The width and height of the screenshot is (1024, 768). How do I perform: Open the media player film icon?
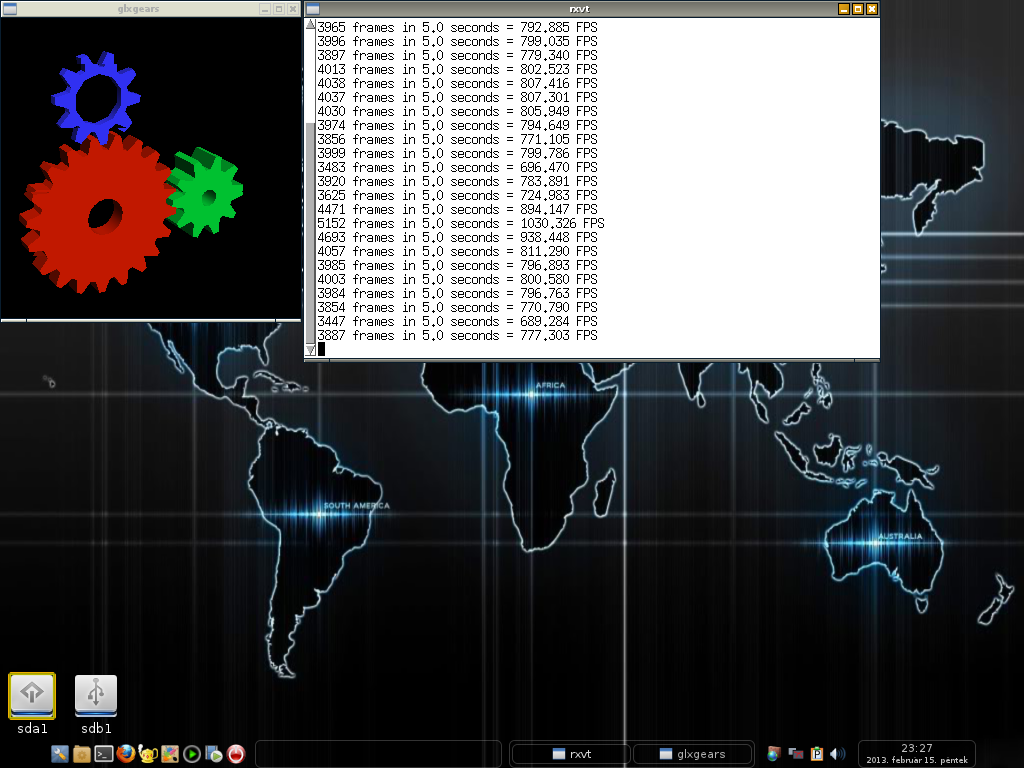point(214,754)
